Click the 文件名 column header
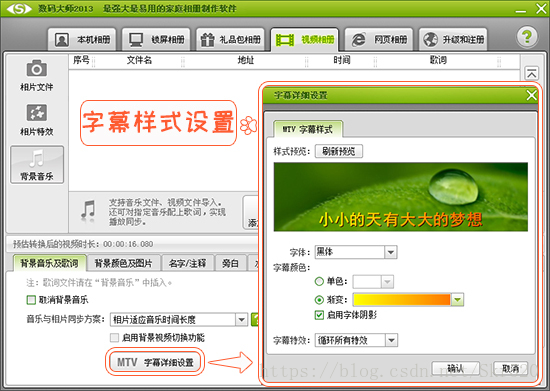The width and height of the screenshot is (550, 391). tap(139, 60)
